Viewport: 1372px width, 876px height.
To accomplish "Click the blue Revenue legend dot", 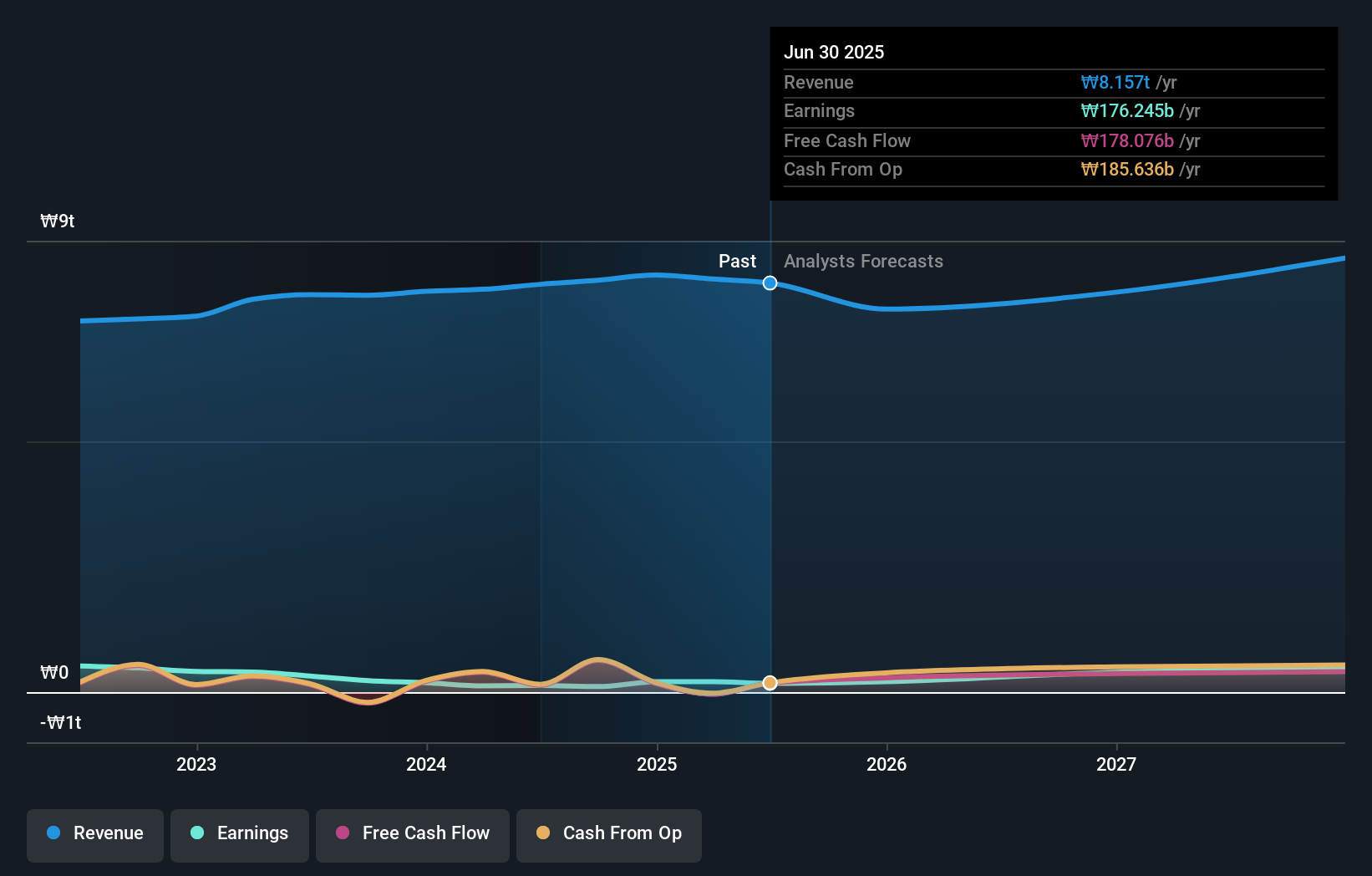I will tap(54, 833).
